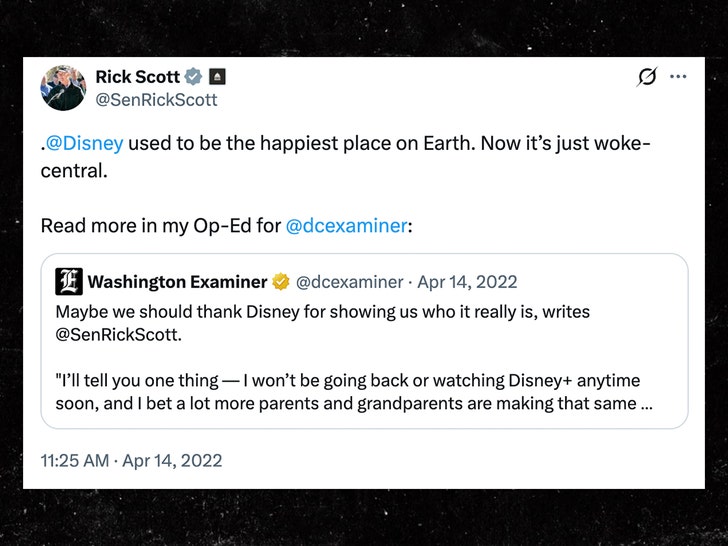The image size is (728, 546).
Task: Click blue verified badge beside Rick Scott
Action: tap(196, 77)
